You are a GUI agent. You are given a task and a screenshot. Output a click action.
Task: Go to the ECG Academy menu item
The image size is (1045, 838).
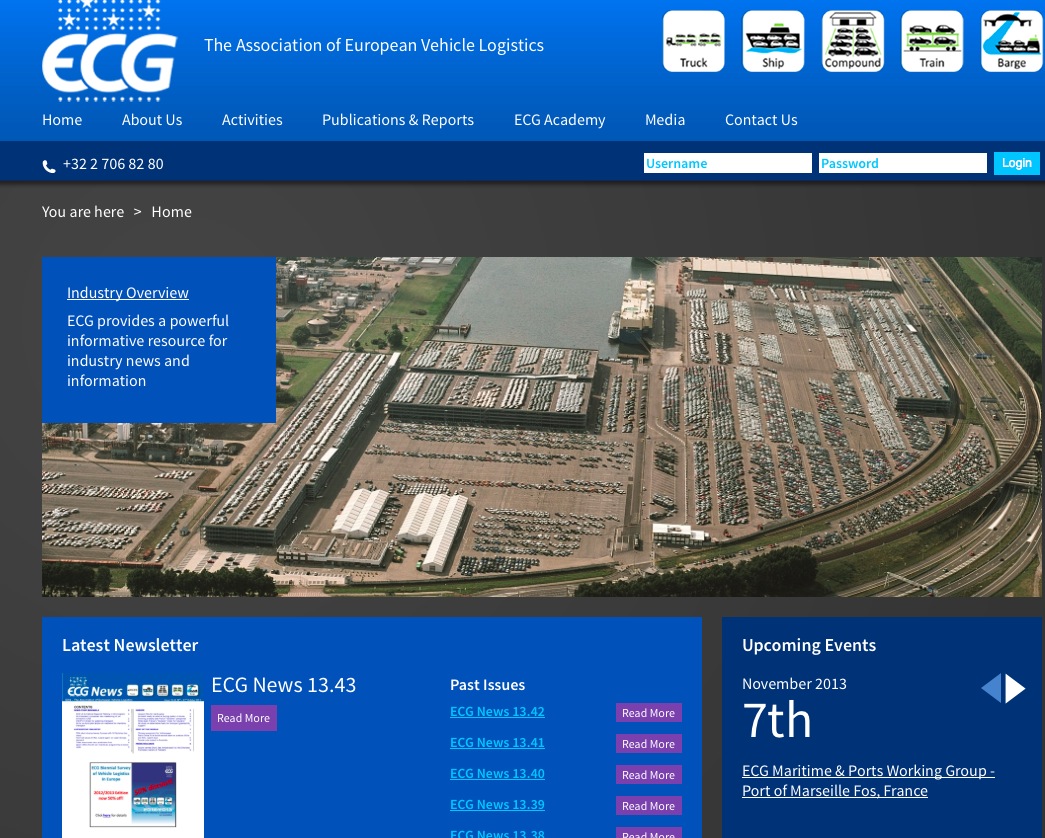pos(559,120)
